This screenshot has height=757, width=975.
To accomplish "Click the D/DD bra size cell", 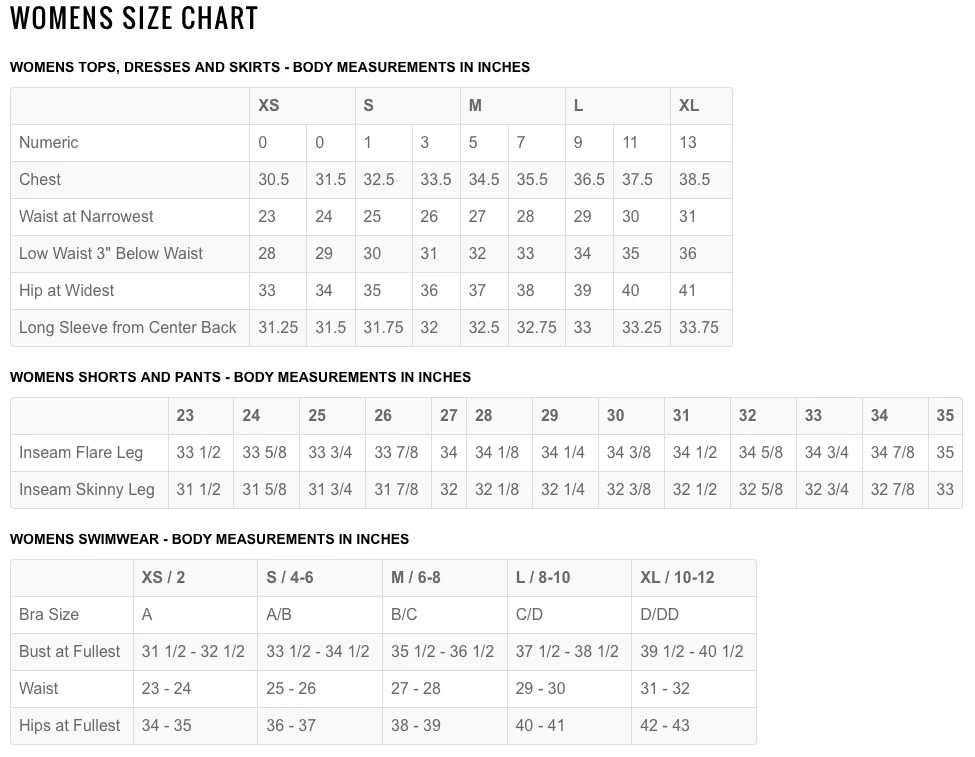I will tap(659, 615).
